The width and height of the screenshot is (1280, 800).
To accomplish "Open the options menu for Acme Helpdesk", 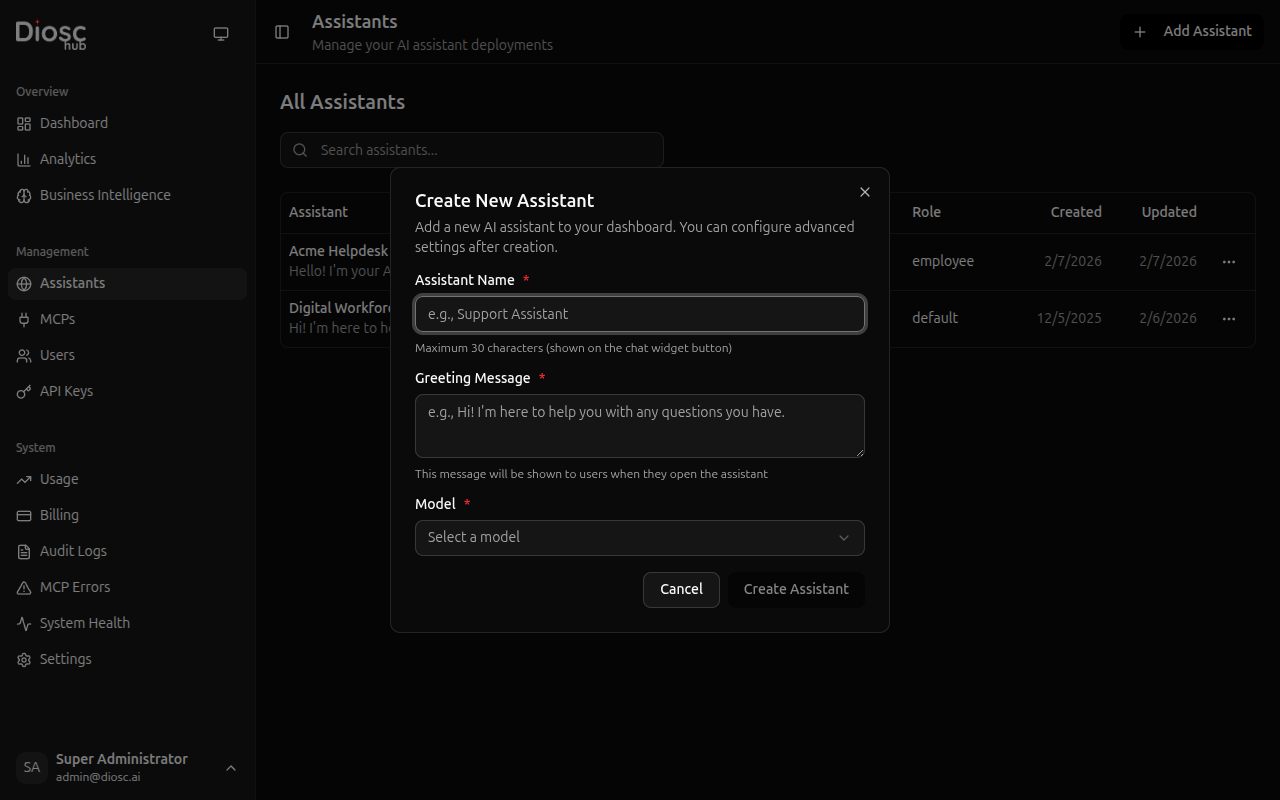I will pyautogui.click(x=1228, y=261).
